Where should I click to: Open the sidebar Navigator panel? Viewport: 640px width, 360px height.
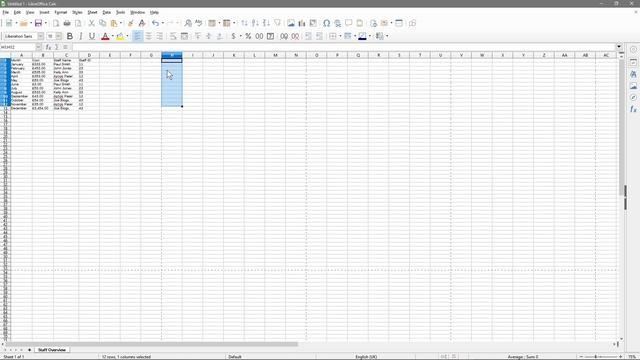pos(633,97)
